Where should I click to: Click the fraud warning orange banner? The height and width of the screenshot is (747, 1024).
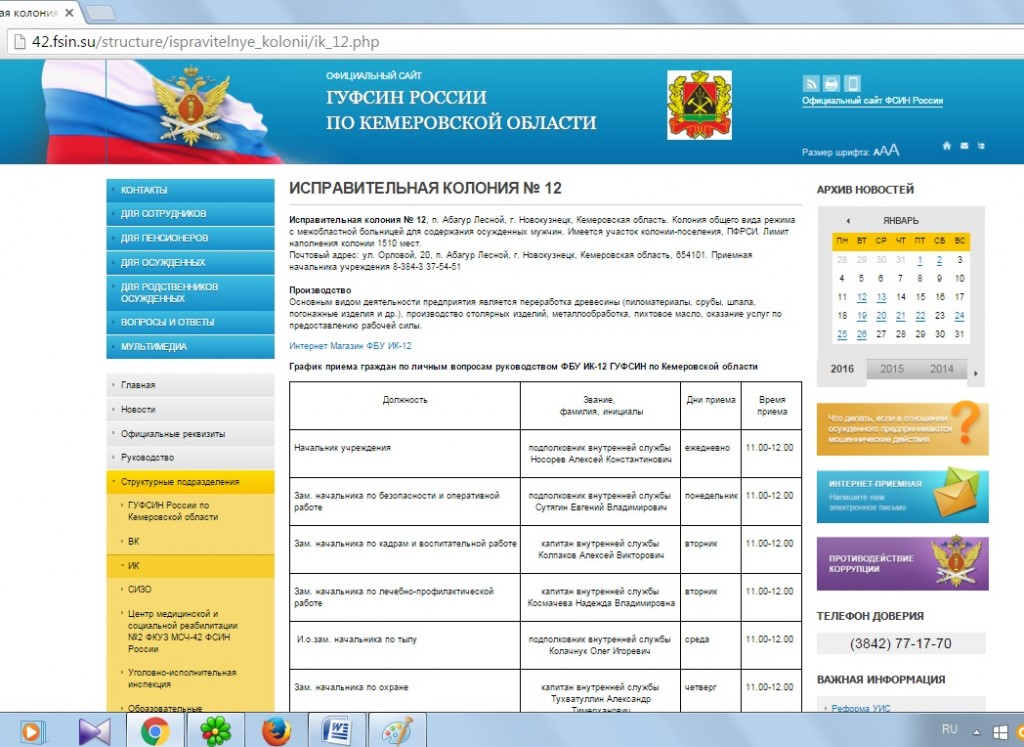click(x=903, y=428)
